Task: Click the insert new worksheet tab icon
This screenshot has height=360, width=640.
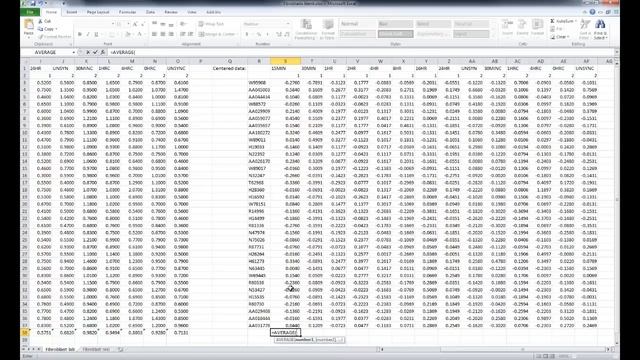Action: tap(120, 349)
